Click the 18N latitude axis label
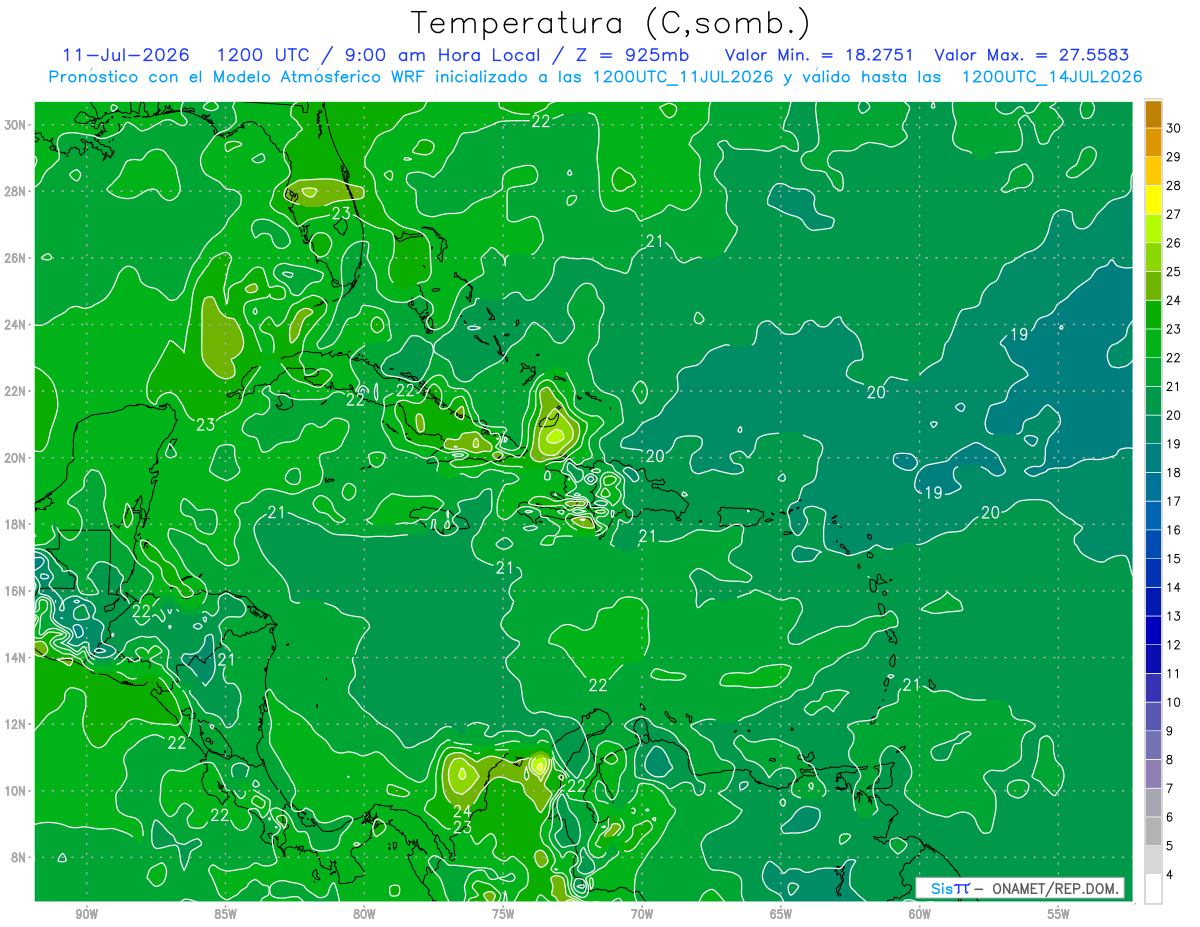This screenshot has width=1200, height=927. pyautogui.click(x=16, y=524)
